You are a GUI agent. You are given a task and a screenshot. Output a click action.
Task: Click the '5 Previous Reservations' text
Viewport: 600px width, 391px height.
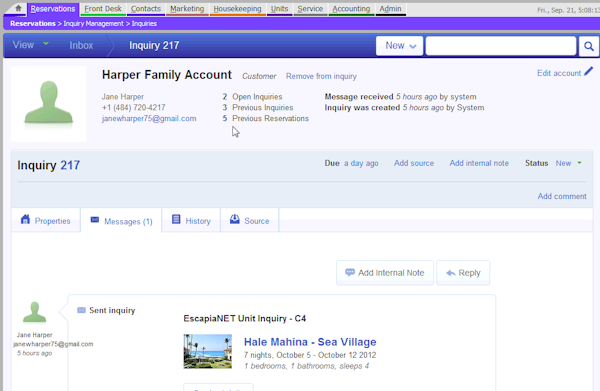pos(266,119)
